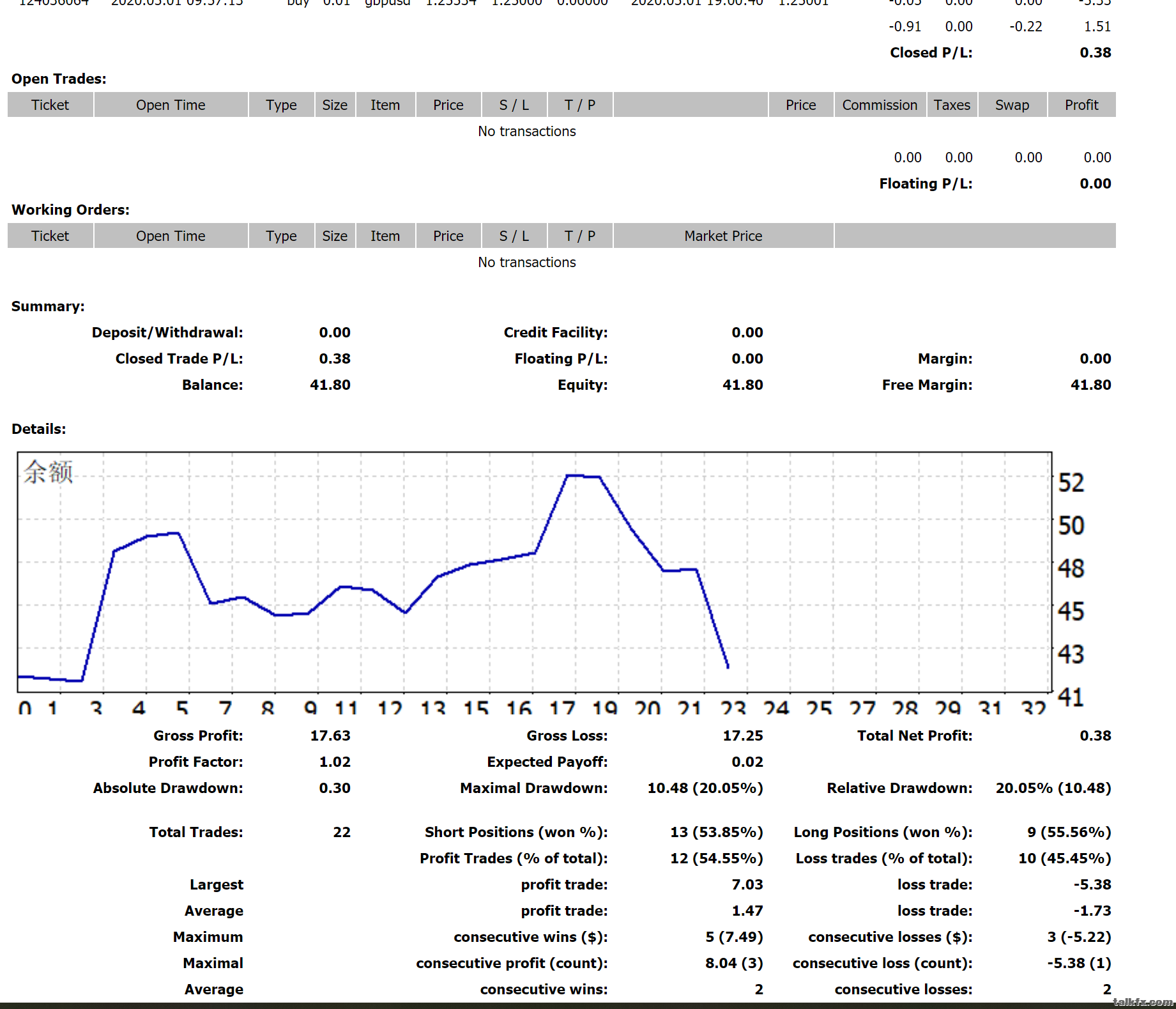Click the chart Y-axis label 45

pyautogui.click(x=1071, y=612)
